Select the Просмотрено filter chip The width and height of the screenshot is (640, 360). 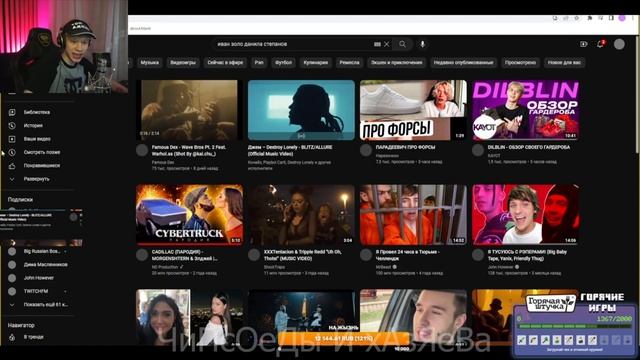(520, 63)
